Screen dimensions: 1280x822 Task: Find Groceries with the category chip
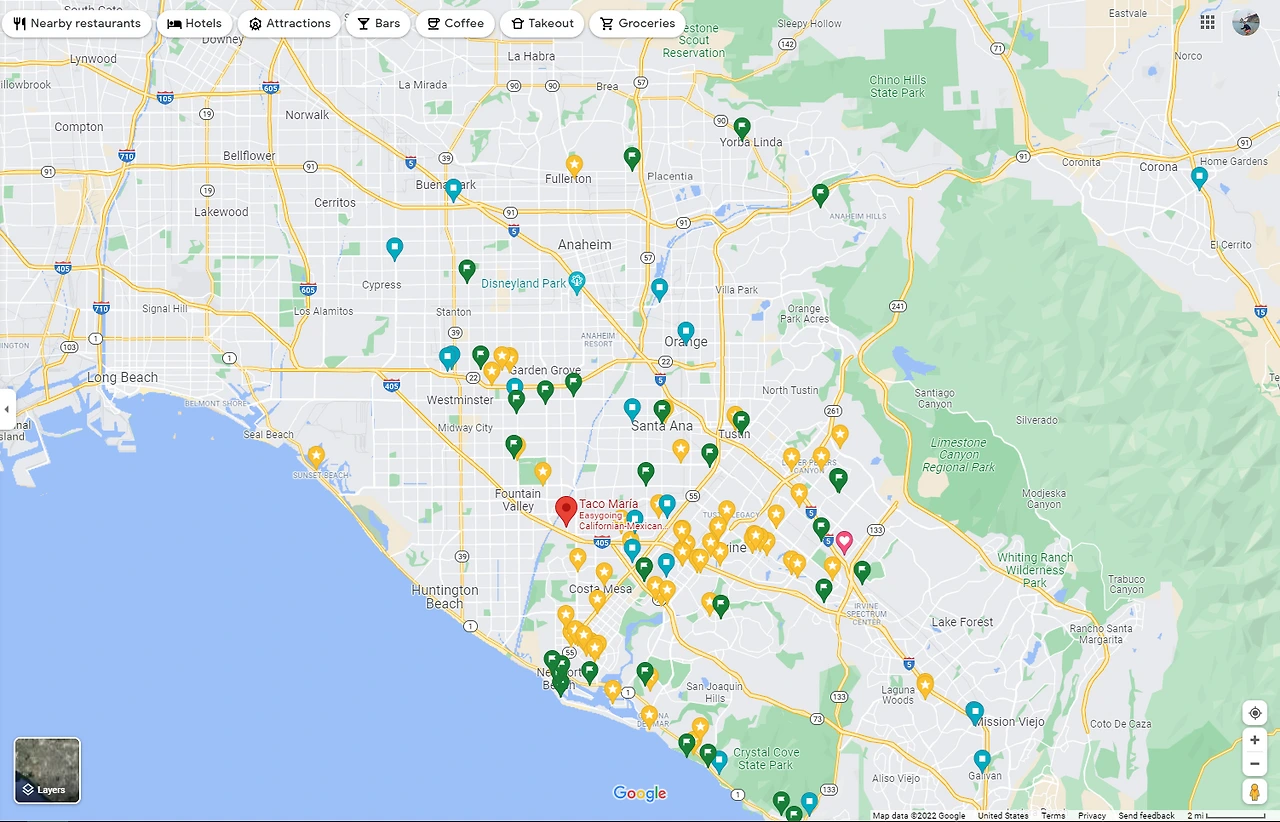pyautogui.click(x=637, y=23)
